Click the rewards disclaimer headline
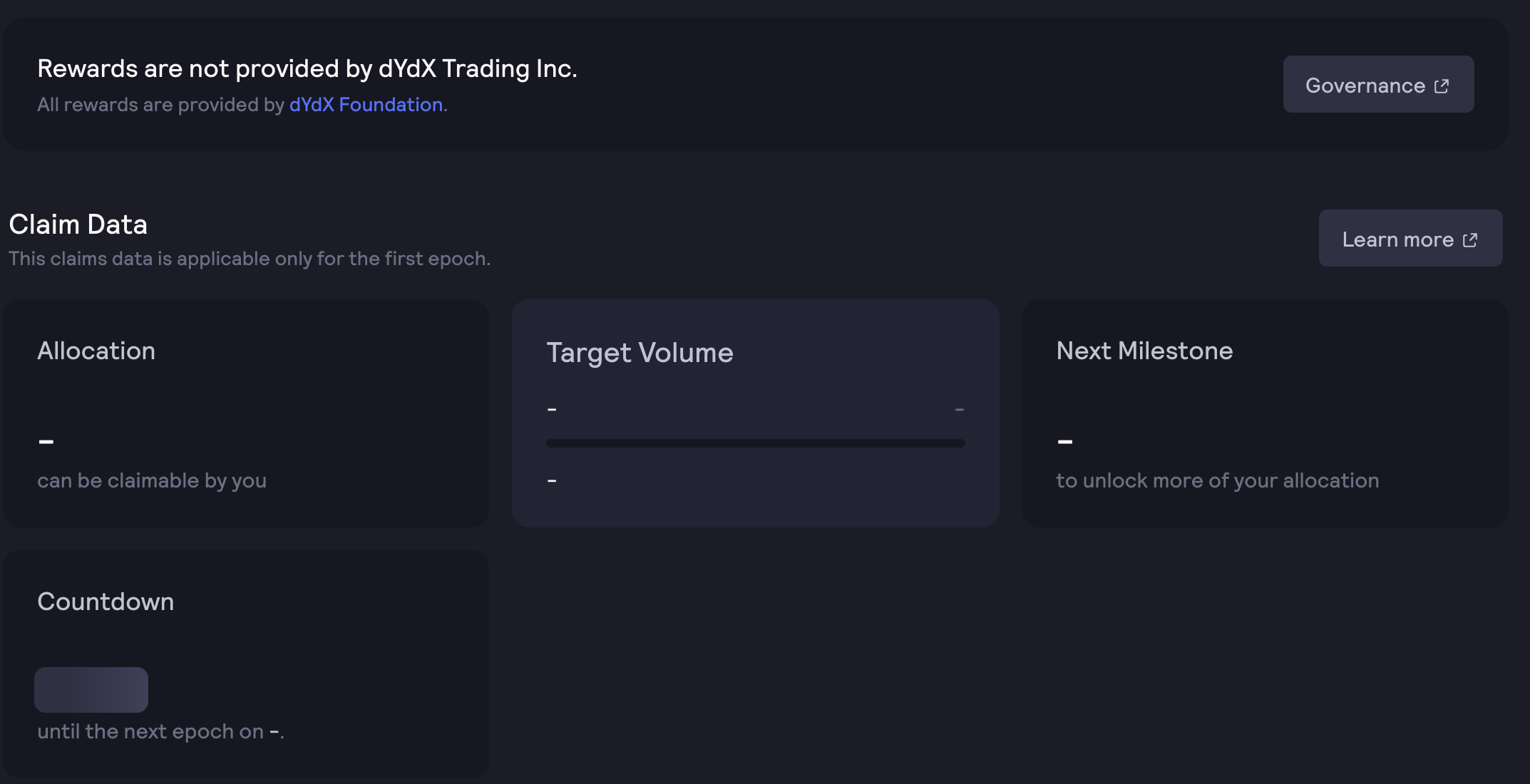This screenshot has width=1530, height=784. point(307,68)
